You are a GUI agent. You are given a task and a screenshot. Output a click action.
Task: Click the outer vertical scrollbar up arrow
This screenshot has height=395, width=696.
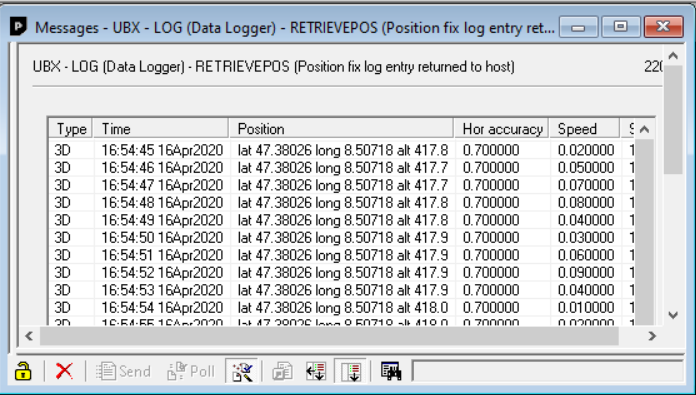[673, 56]
